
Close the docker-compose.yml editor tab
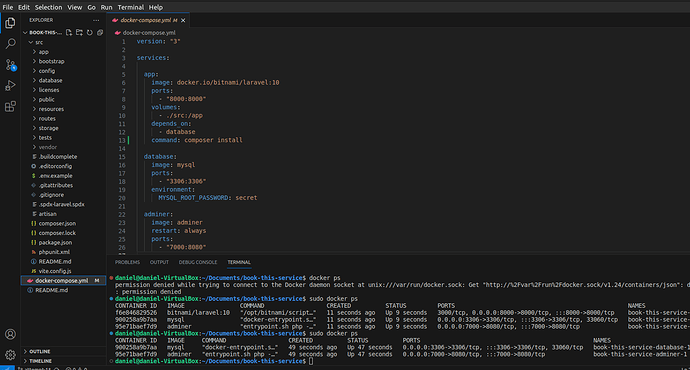[183, 20]
